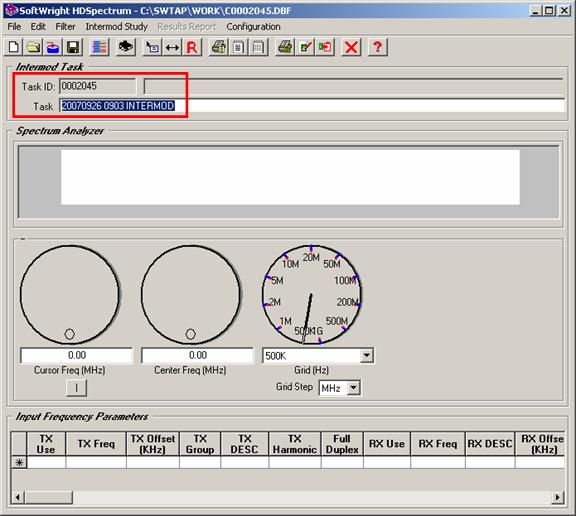This screenshot has width=576, height=516.
Task: Open the Intermod Study menu
Action: 116,27
